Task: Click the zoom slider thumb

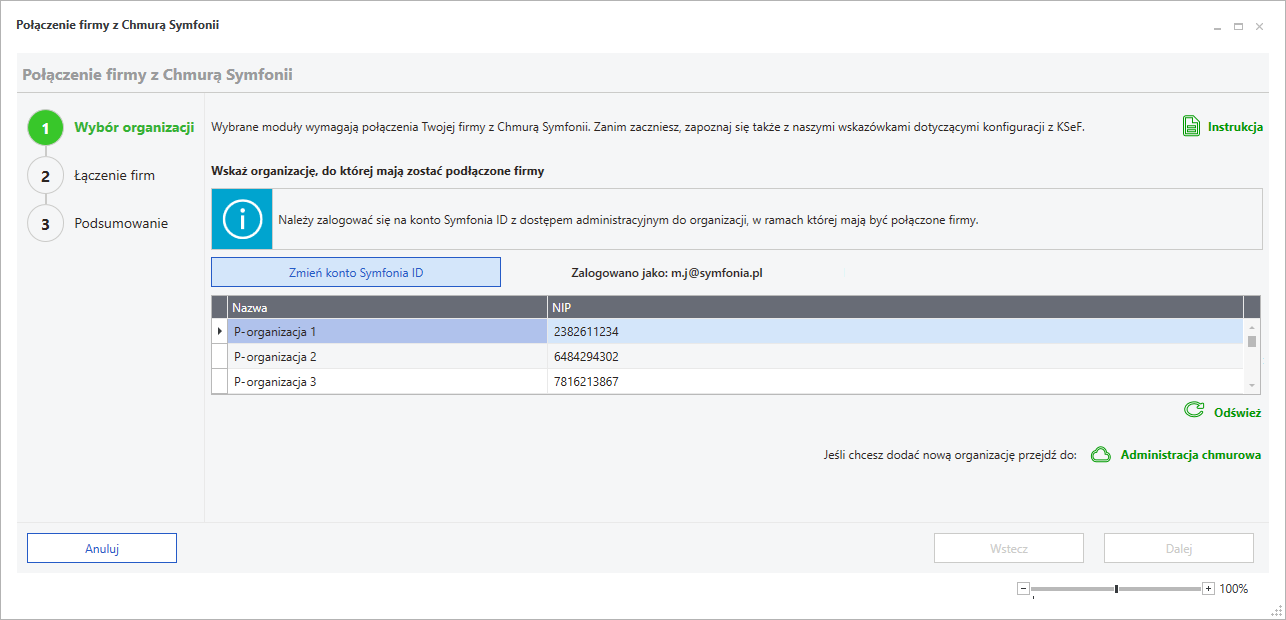Action: tap(1116, 589)
